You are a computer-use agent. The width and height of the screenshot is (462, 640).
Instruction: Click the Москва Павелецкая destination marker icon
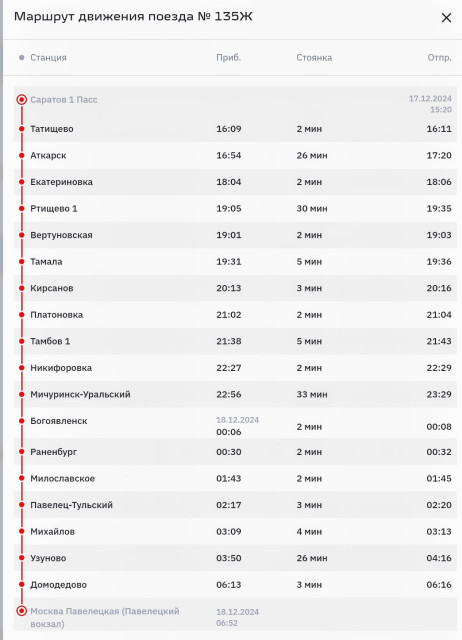22,611
